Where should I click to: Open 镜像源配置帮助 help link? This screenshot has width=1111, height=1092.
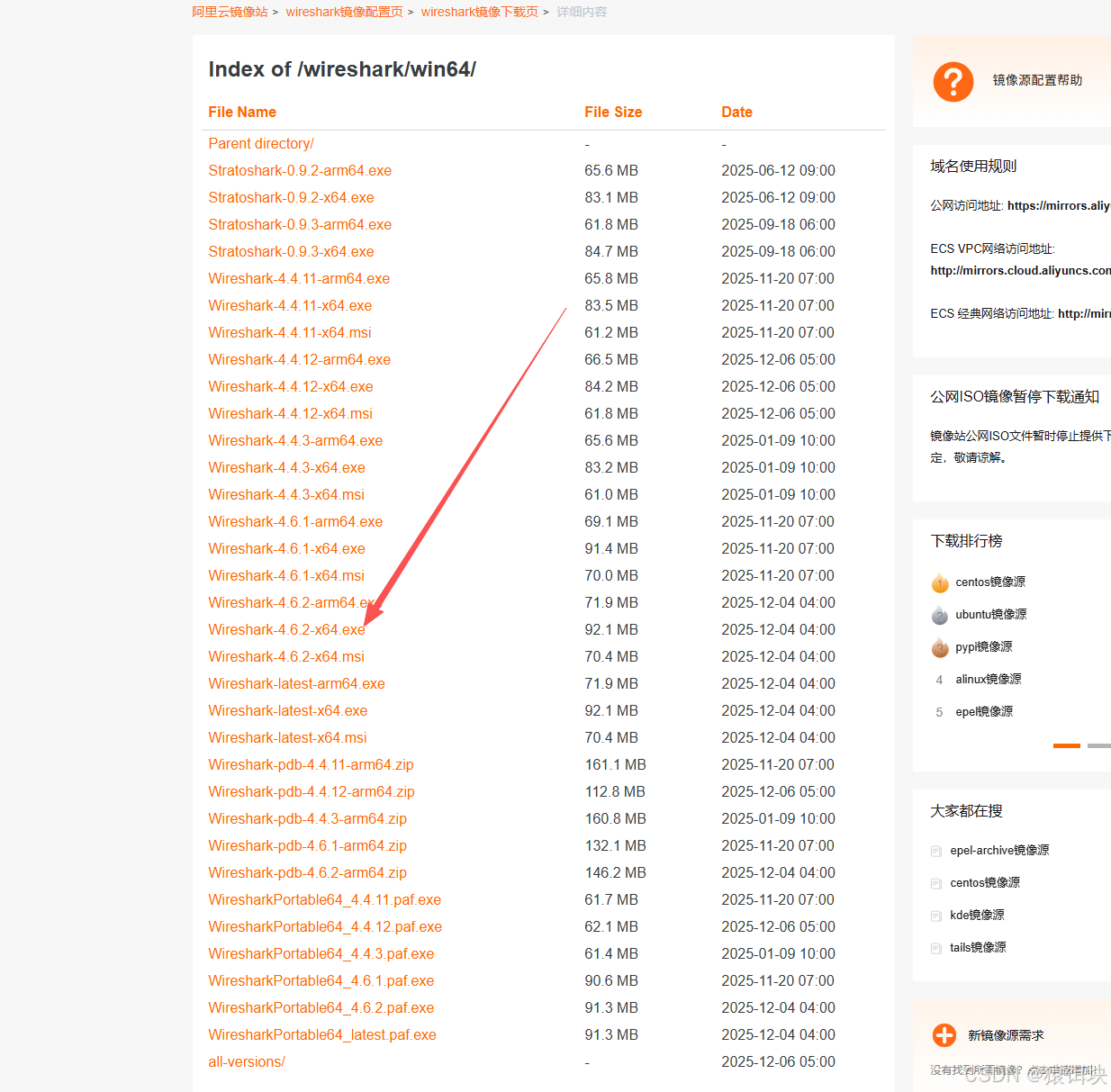pyautogui.click(x=1037, y=80)
